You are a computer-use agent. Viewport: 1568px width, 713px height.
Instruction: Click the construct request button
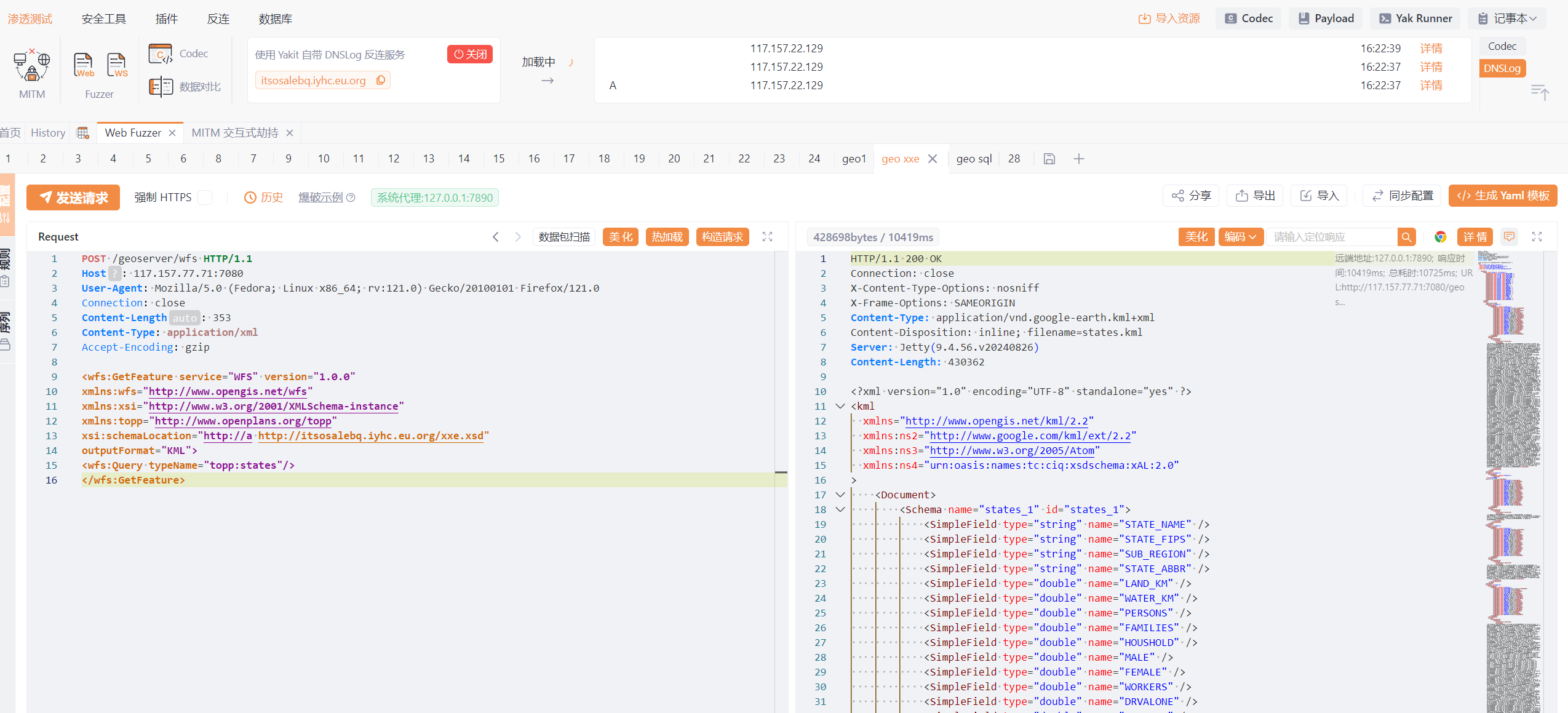[723, 237]
